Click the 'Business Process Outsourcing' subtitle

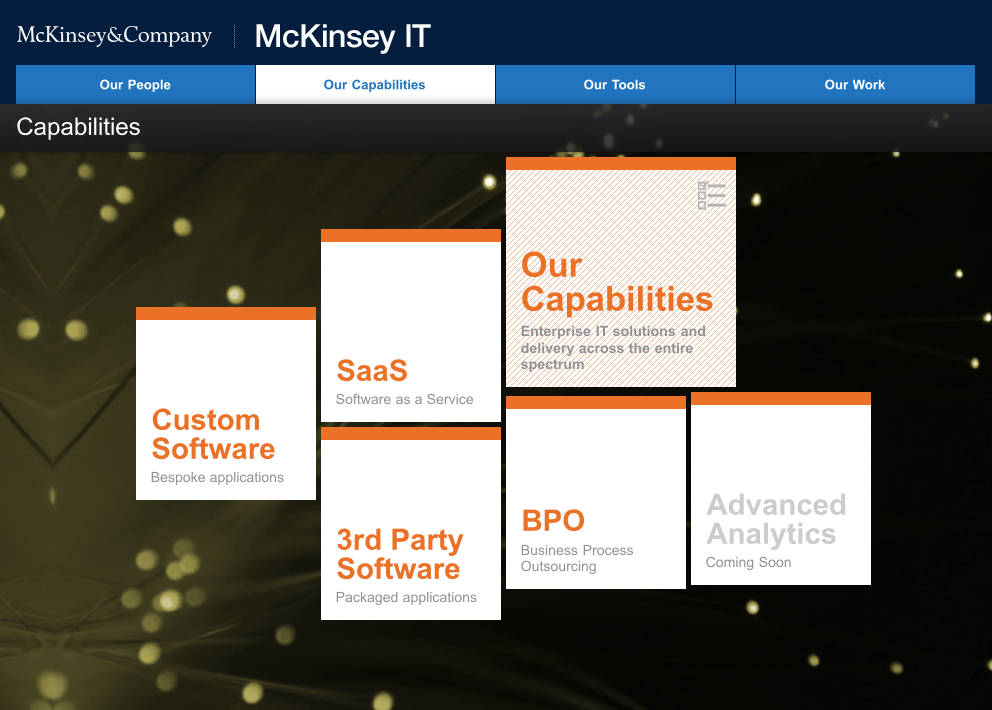click(x=577, y=558)
